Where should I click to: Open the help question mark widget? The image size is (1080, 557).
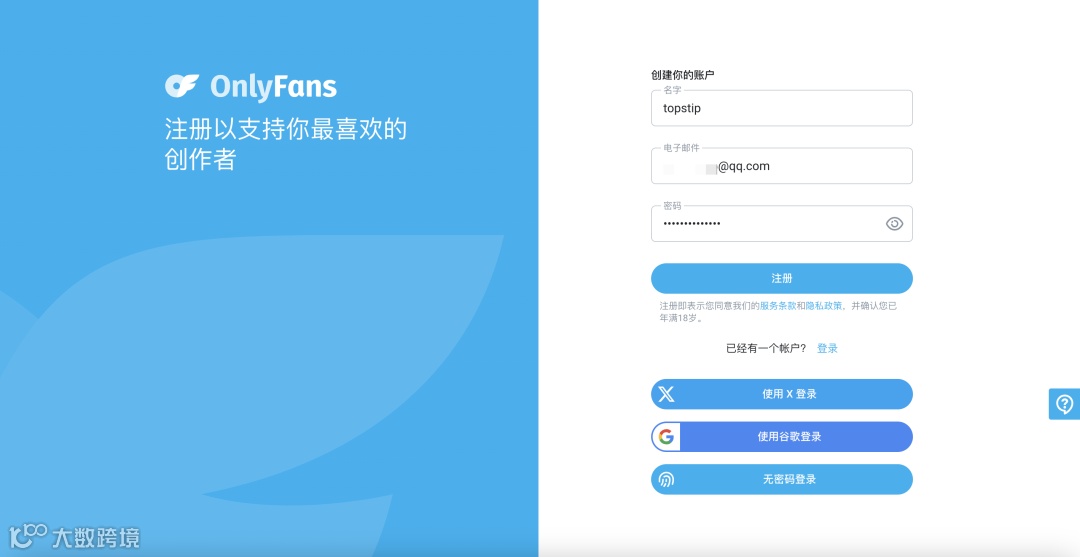pyautogui.click(x=1064, y=404)
